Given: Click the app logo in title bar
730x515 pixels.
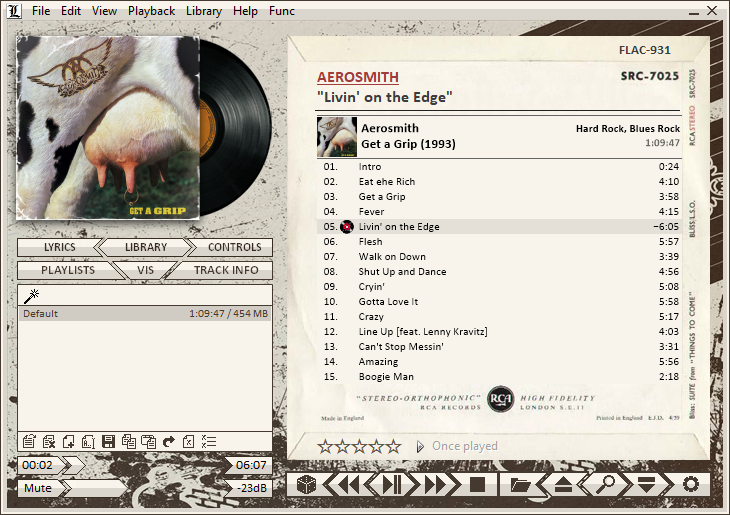Looking at the screenshot, I should coord(14,11).
